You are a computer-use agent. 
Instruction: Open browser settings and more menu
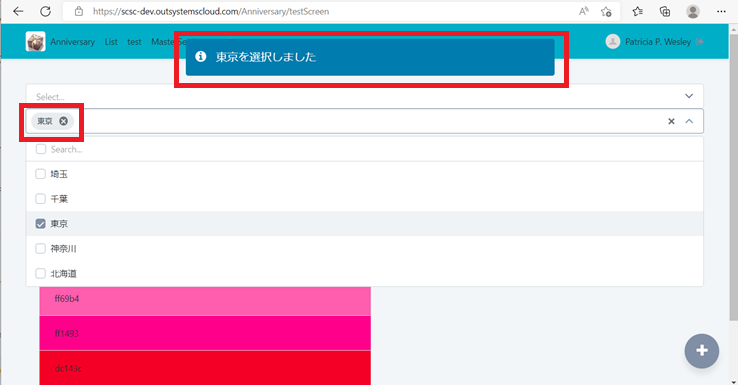coord(721,11)
